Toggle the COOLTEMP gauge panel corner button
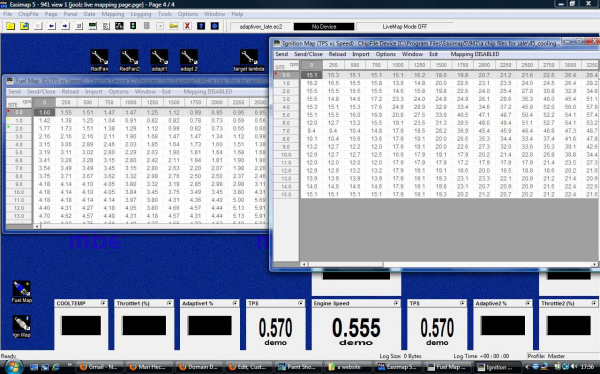 (x=103, y=303)
